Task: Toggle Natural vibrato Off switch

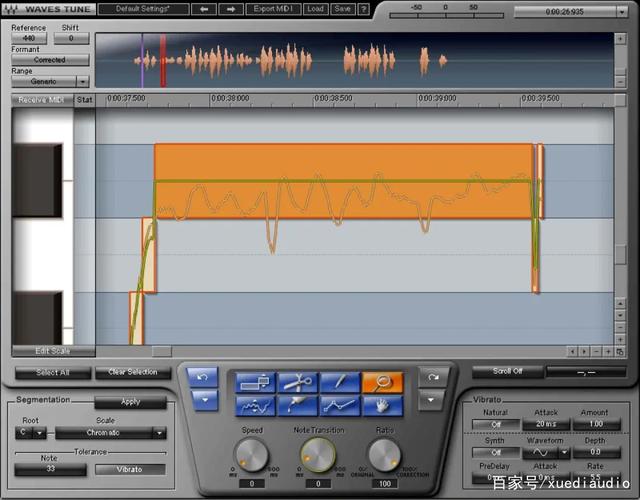Action: [x=496, y=424]
